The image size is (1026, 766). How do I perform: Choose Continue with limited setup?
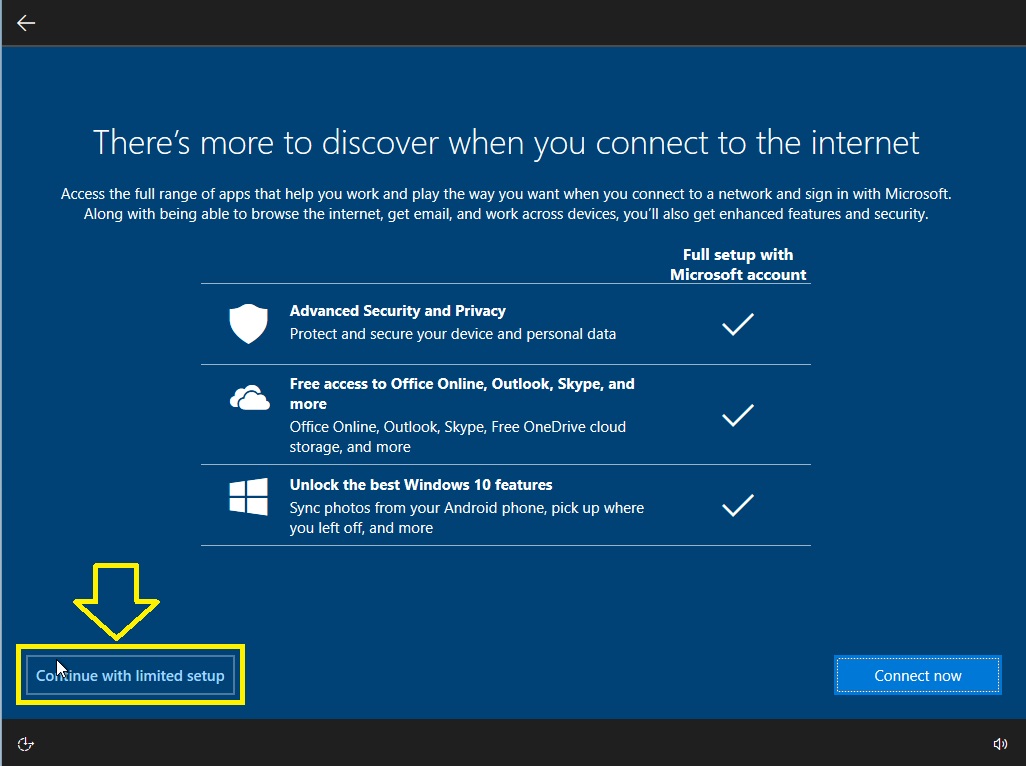coord(130,675)
